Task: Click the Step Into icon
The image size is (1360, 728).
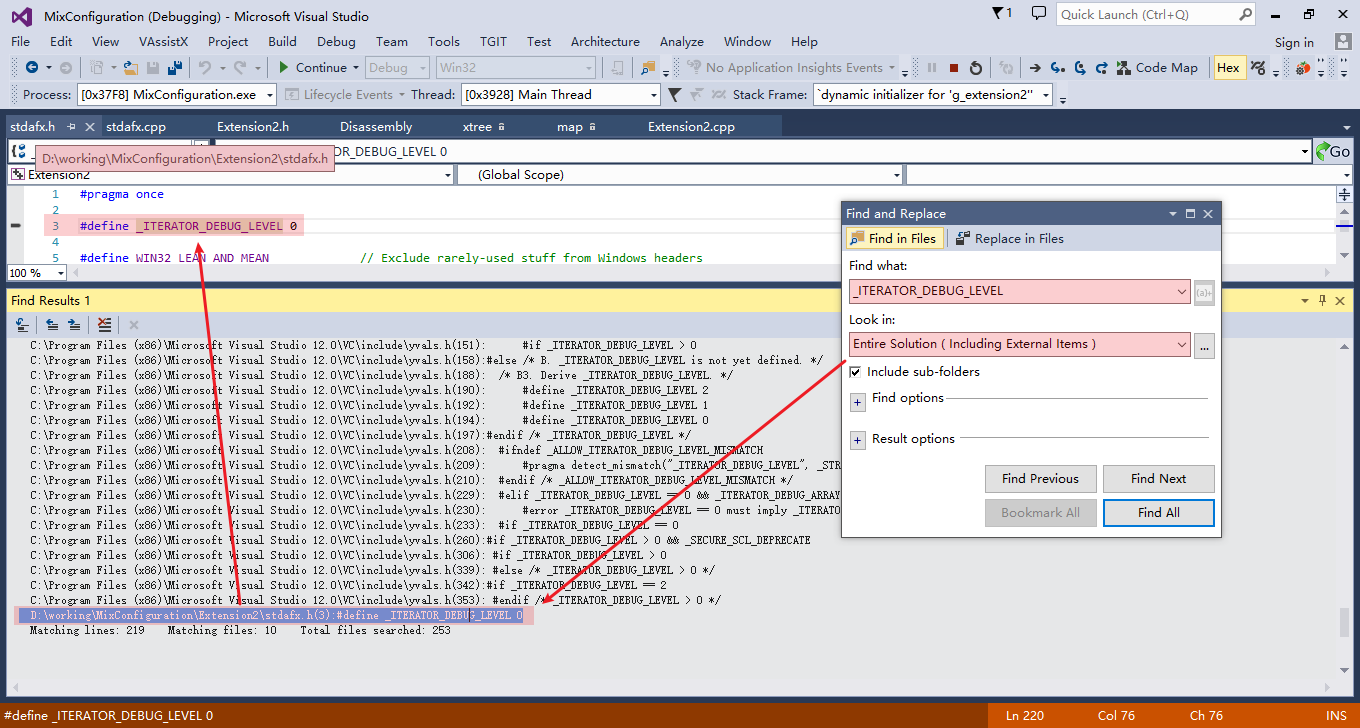Action: pyautogui.click(x=1058, y=68)
